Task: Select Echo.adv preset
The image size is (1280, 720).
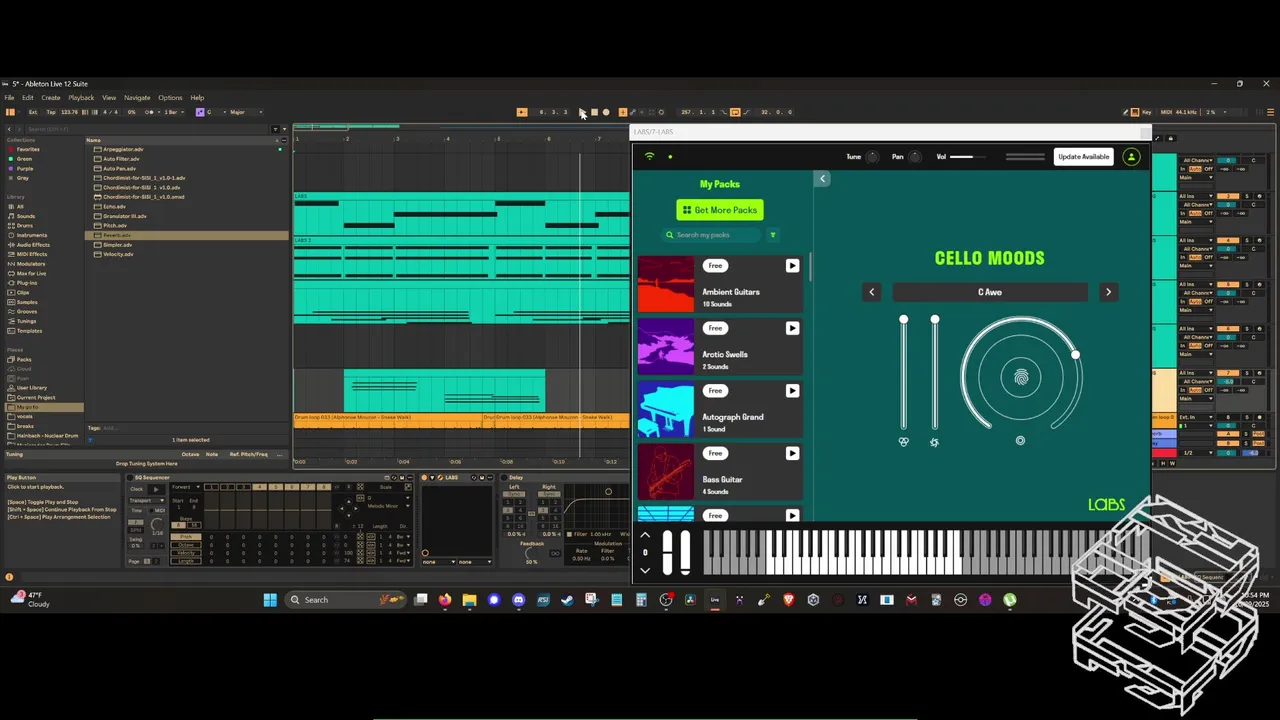Action: click(114, 207)
